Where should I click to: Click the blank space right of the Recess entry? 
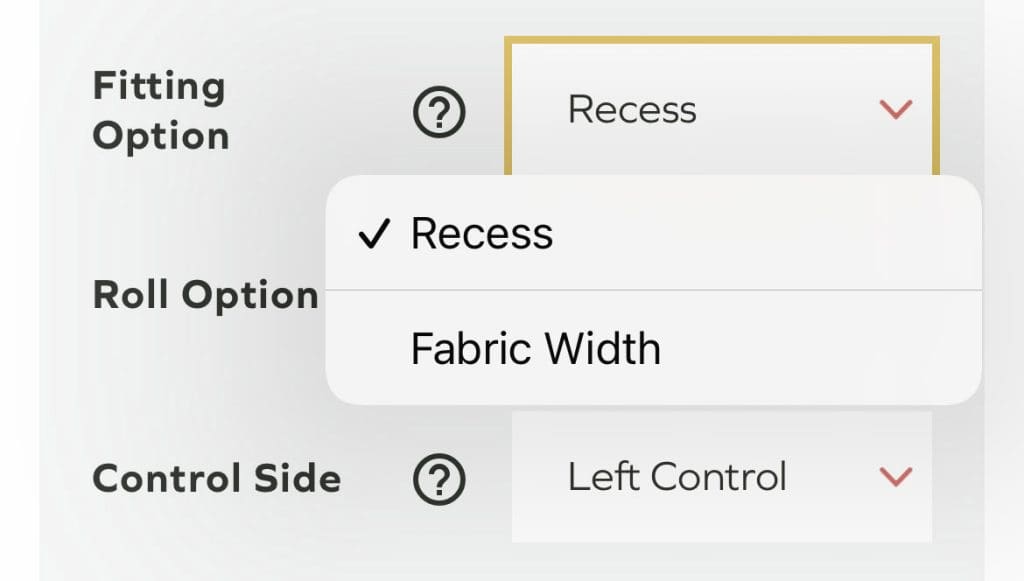click(770, 234)
